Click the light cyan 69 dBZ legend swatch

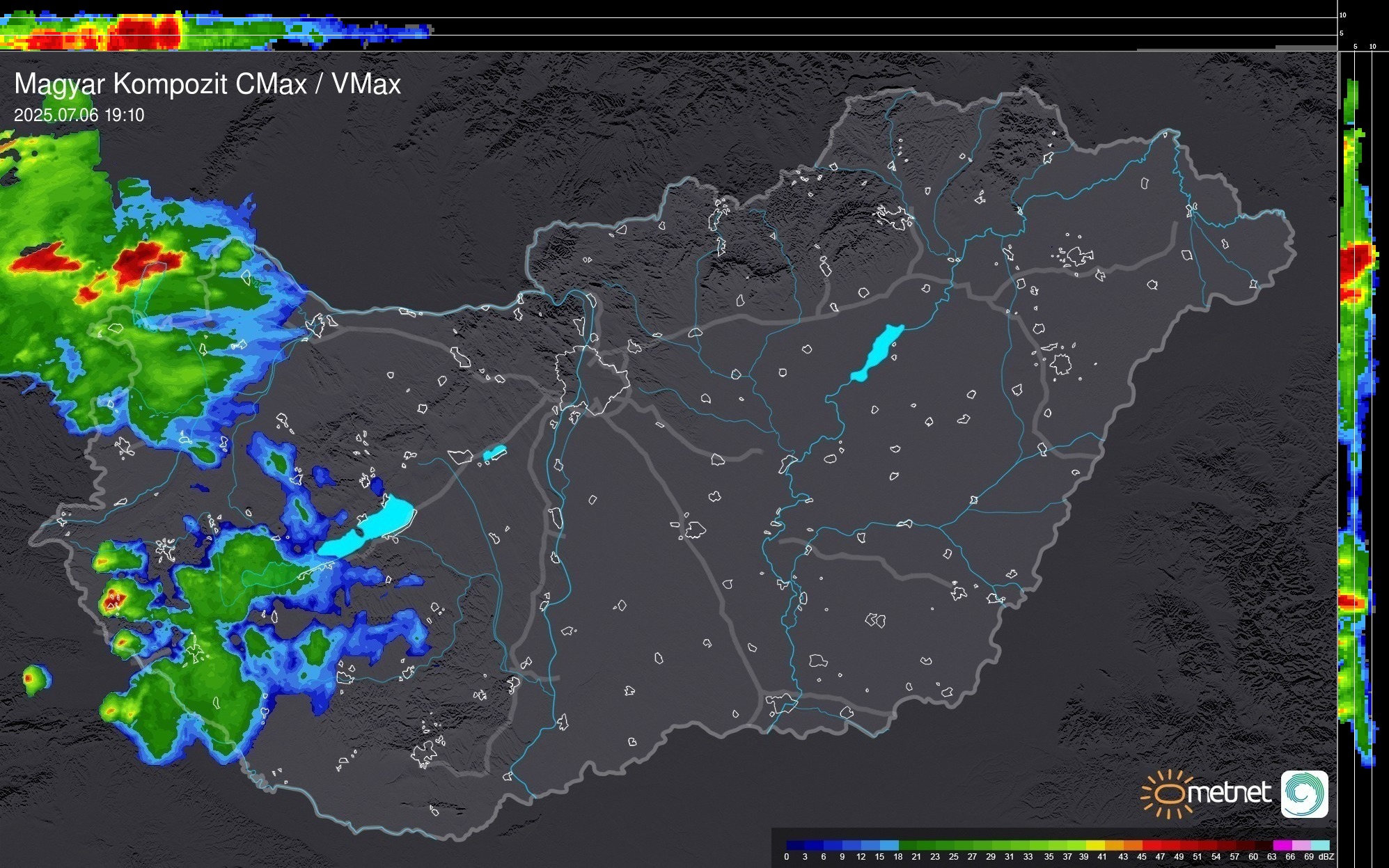1319,845
